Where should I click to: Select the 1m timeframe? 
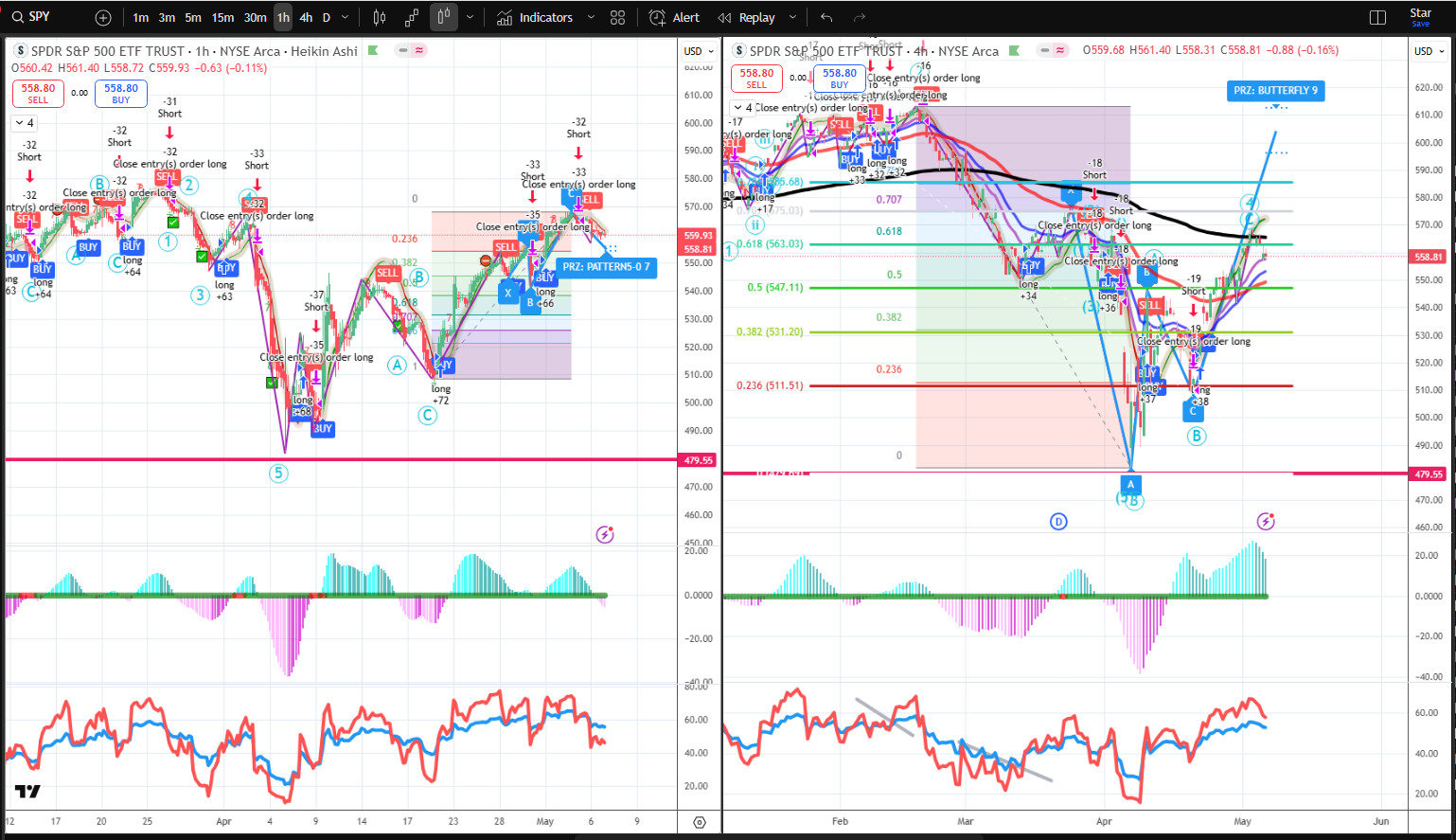point(140,18)
